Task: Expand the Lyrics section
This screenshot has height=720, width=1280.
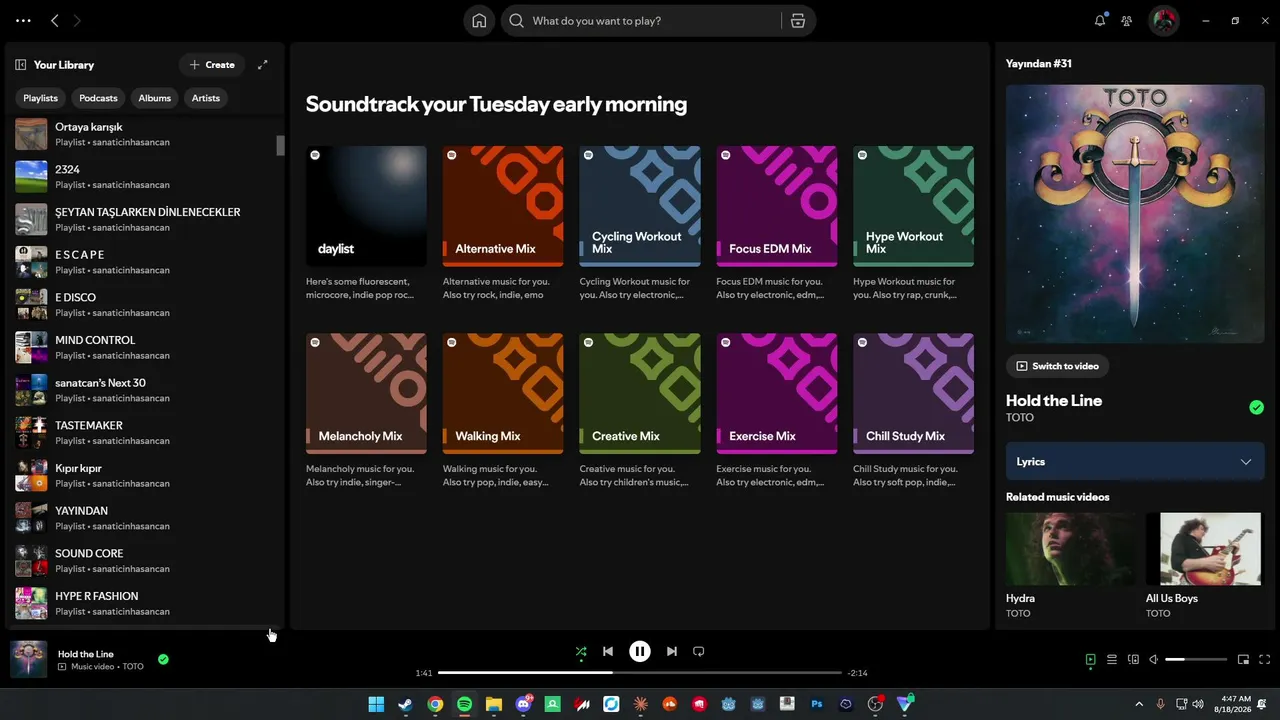Action: [x=1135, y=462]
